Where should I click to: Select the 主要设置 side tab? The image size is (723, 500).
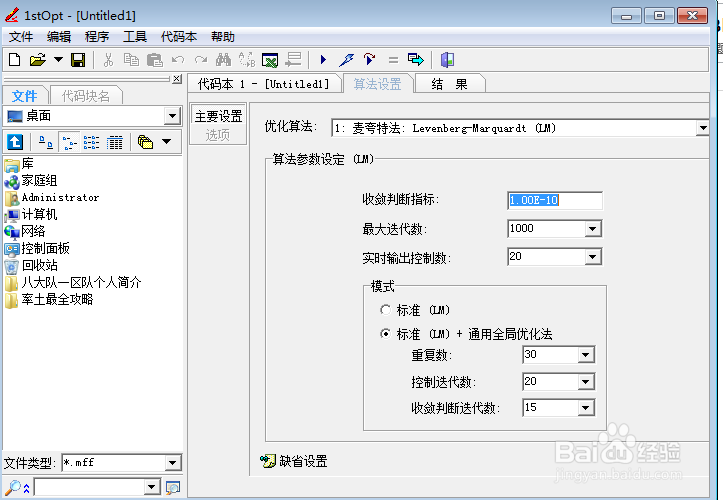(x=219, y=116)
